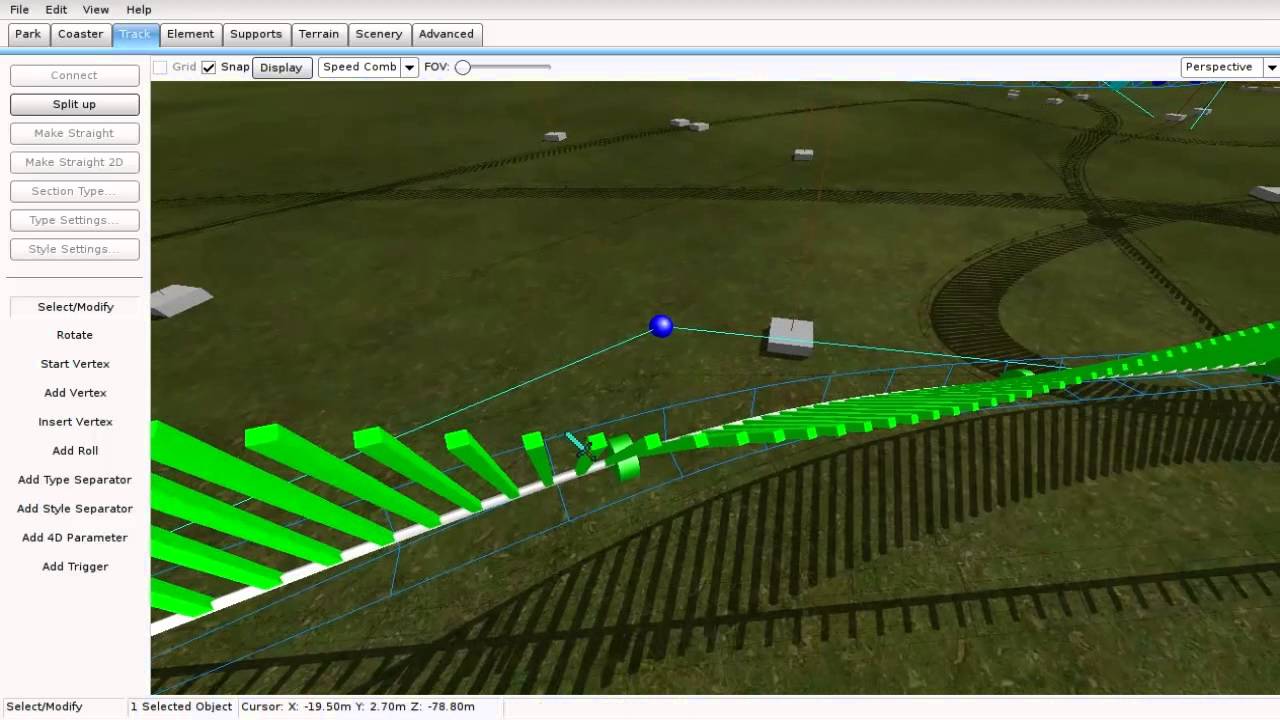
Task: Open the Advanced tab
Action: point(446,34)
